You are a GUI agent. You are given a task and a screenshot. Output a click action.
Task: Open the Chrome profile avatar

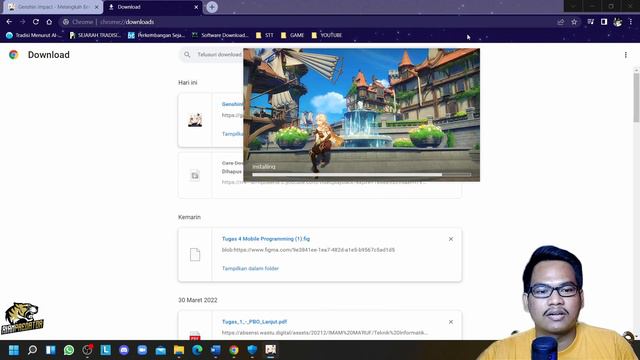tap(618, 22)
